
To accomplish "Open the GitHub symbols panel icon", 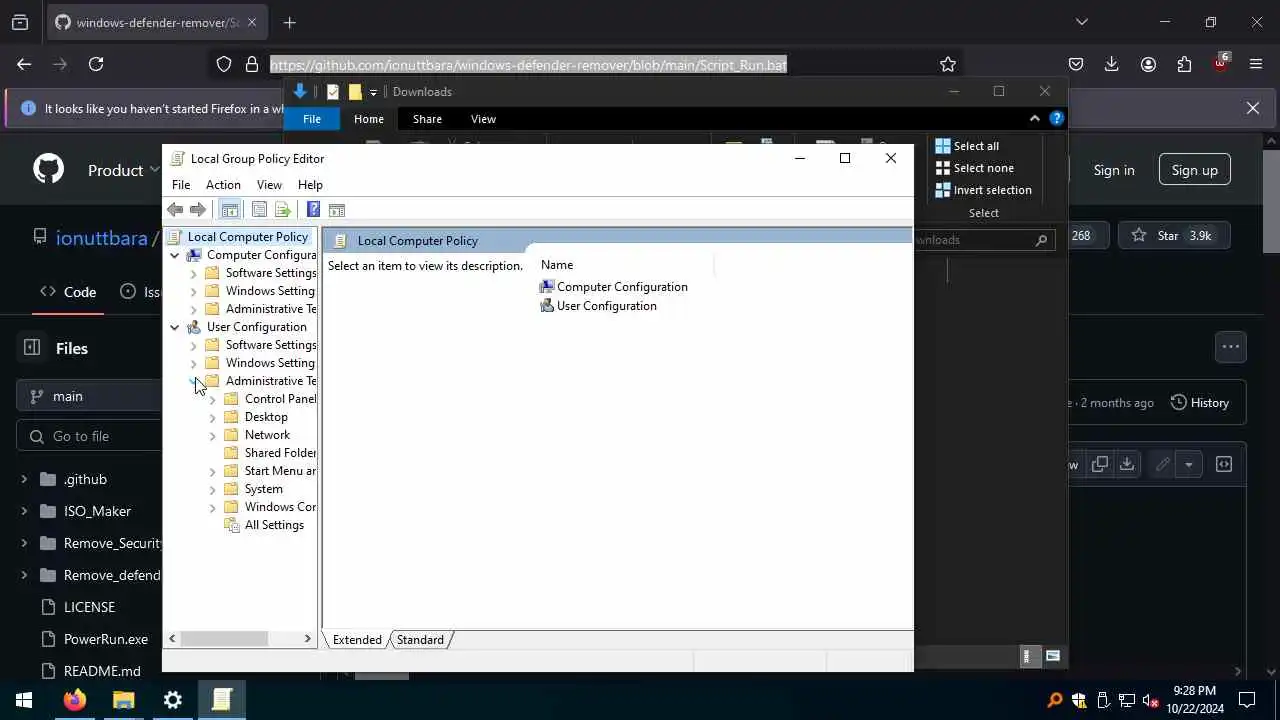I will [x=1224, y=464].
